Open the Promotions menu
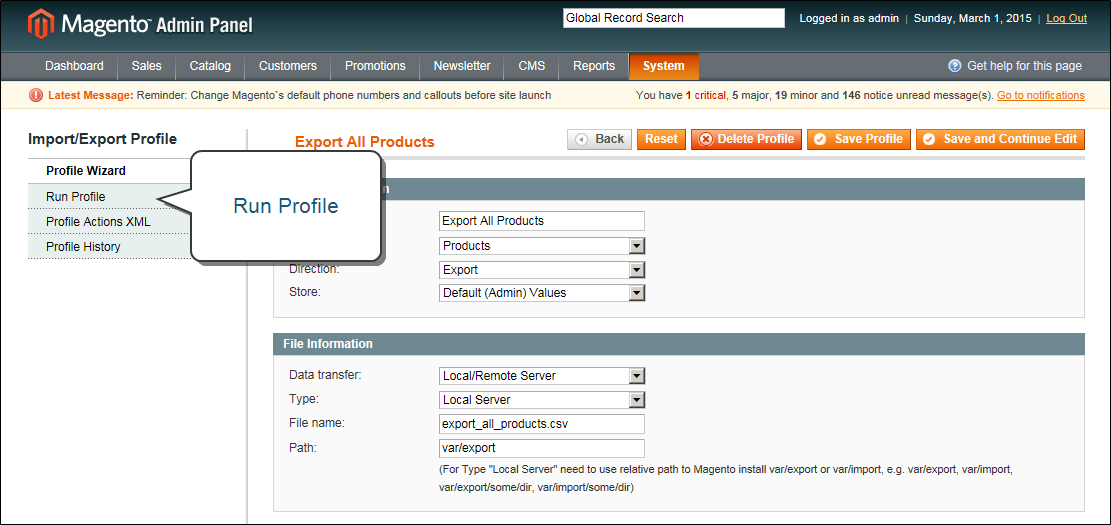The width and height of the screenshot is (1111, 525). pos(376,66)
